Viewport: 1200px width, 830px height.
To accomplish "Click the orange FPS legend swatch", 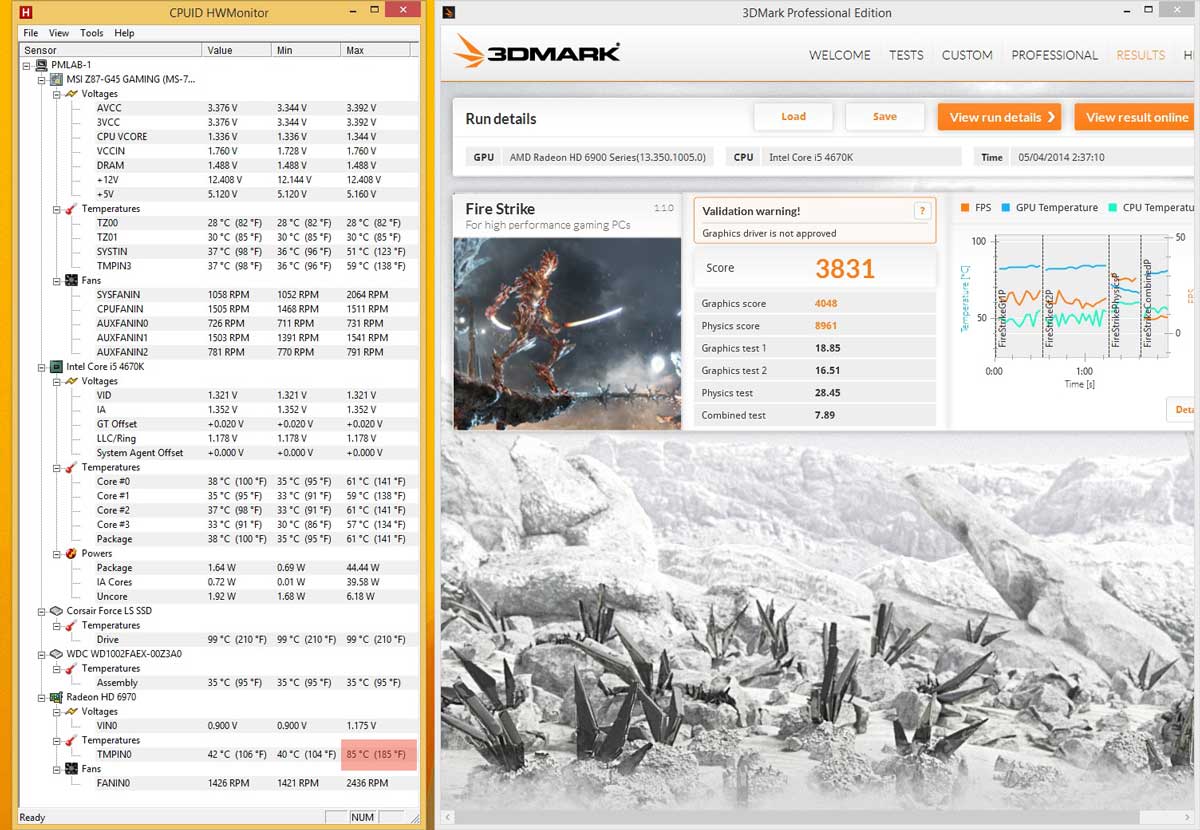I will [965, 208].
